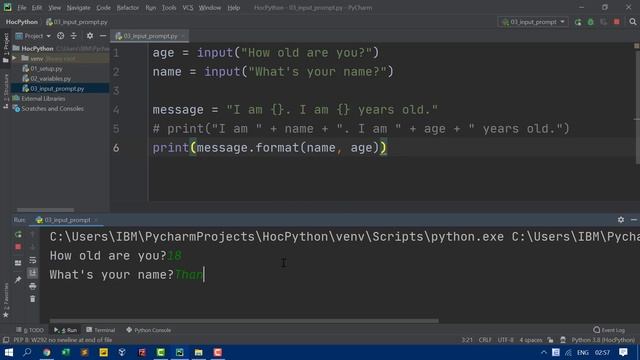This screenshot has height=360, width=640.
Task: Click HocPython breadcrumb in navigation bar
Action: [x=22, y=22]
